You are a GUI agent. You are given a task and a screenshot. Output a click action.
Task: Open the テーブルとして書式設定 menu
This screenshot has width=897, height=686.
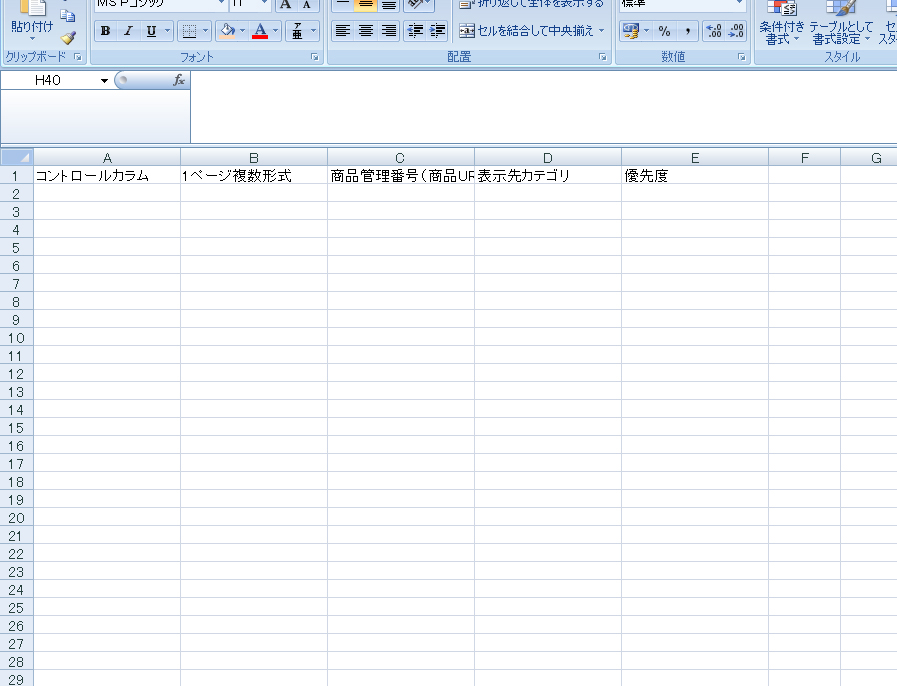(841, 23)
